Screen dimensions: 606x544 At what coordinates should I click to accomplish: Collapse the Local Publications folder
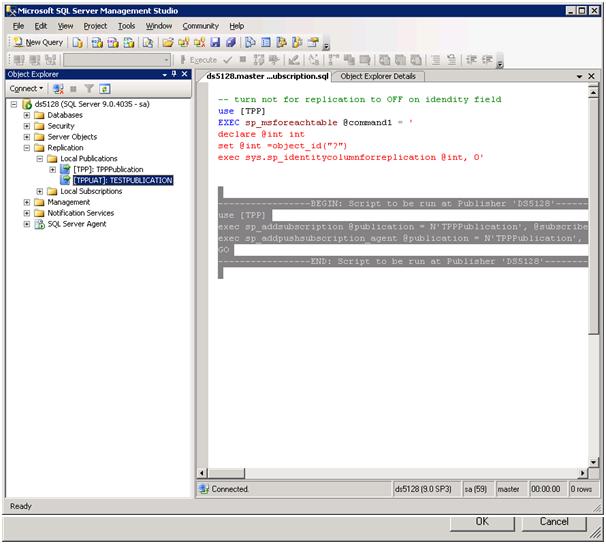pyautogui.click(x=40, y=158)
